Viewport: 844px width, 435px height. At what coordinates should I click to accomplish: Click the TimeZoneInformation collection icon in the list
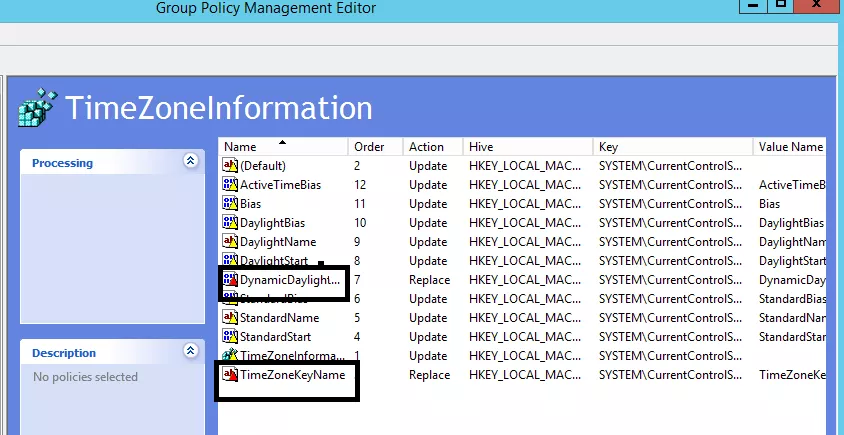pos(230,355)
